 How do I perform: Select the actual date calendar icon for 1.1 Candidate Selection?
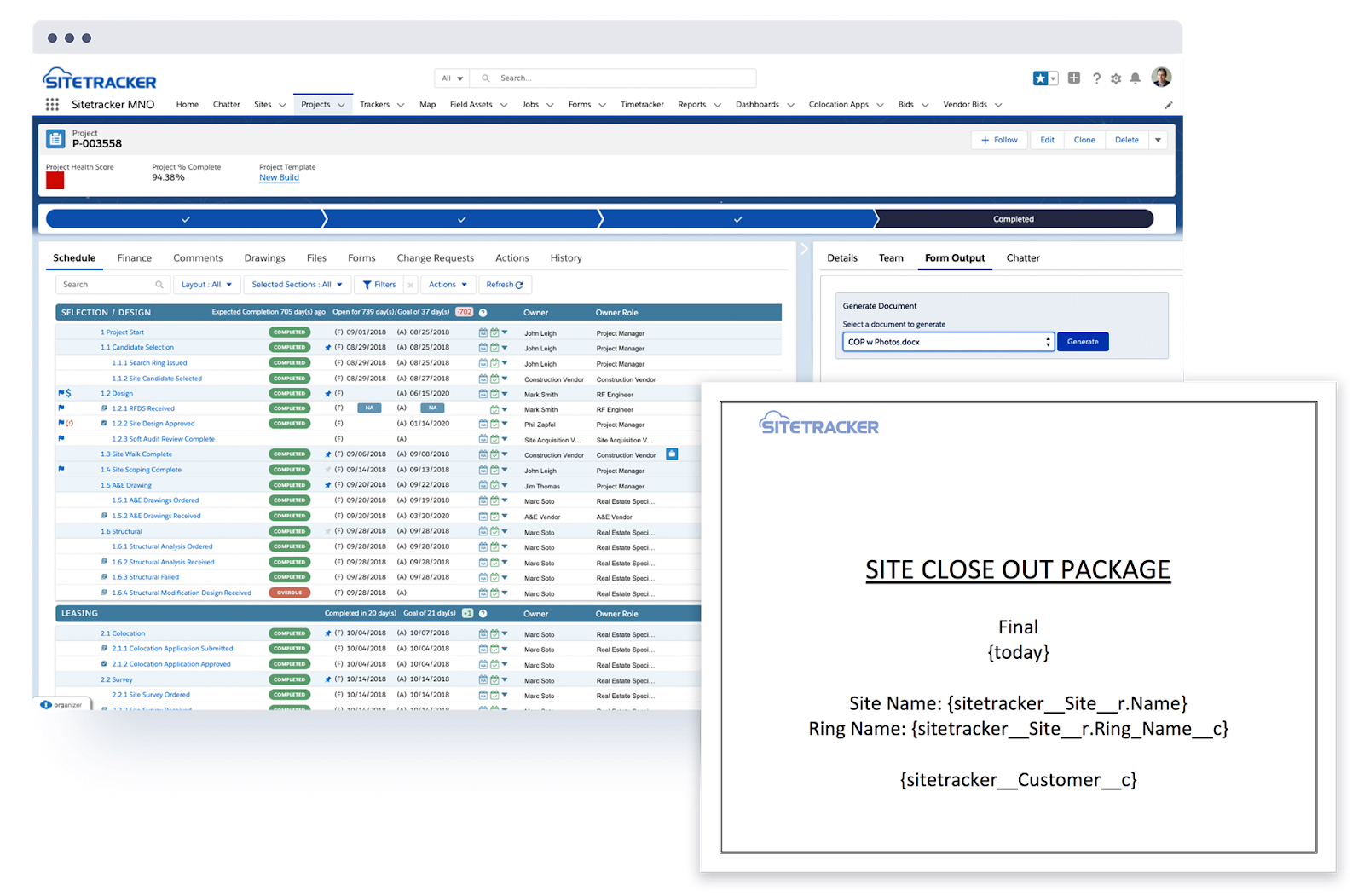click(x=494, y=348)
